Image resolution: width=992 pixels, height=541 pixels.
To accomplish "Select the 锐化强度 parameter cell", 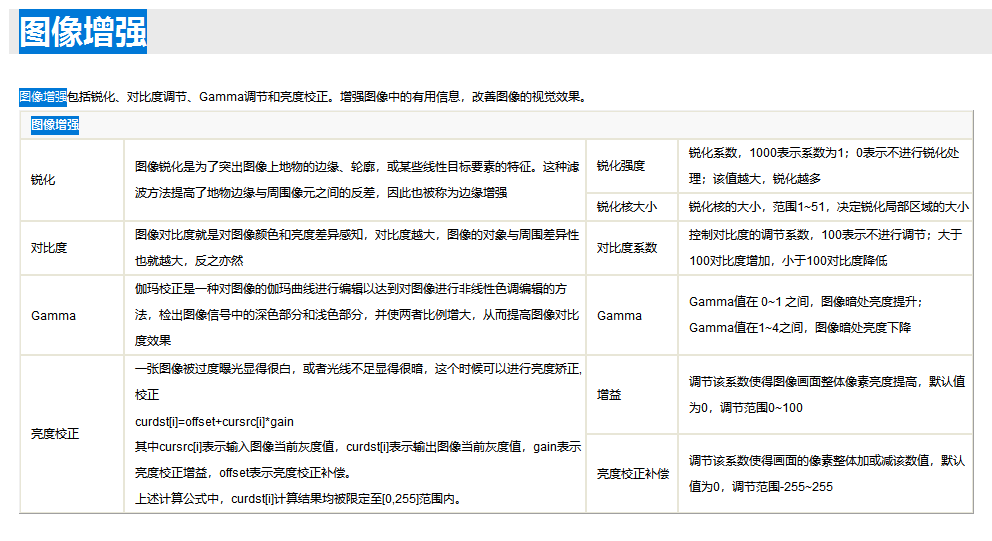I will tap(621, 166).
